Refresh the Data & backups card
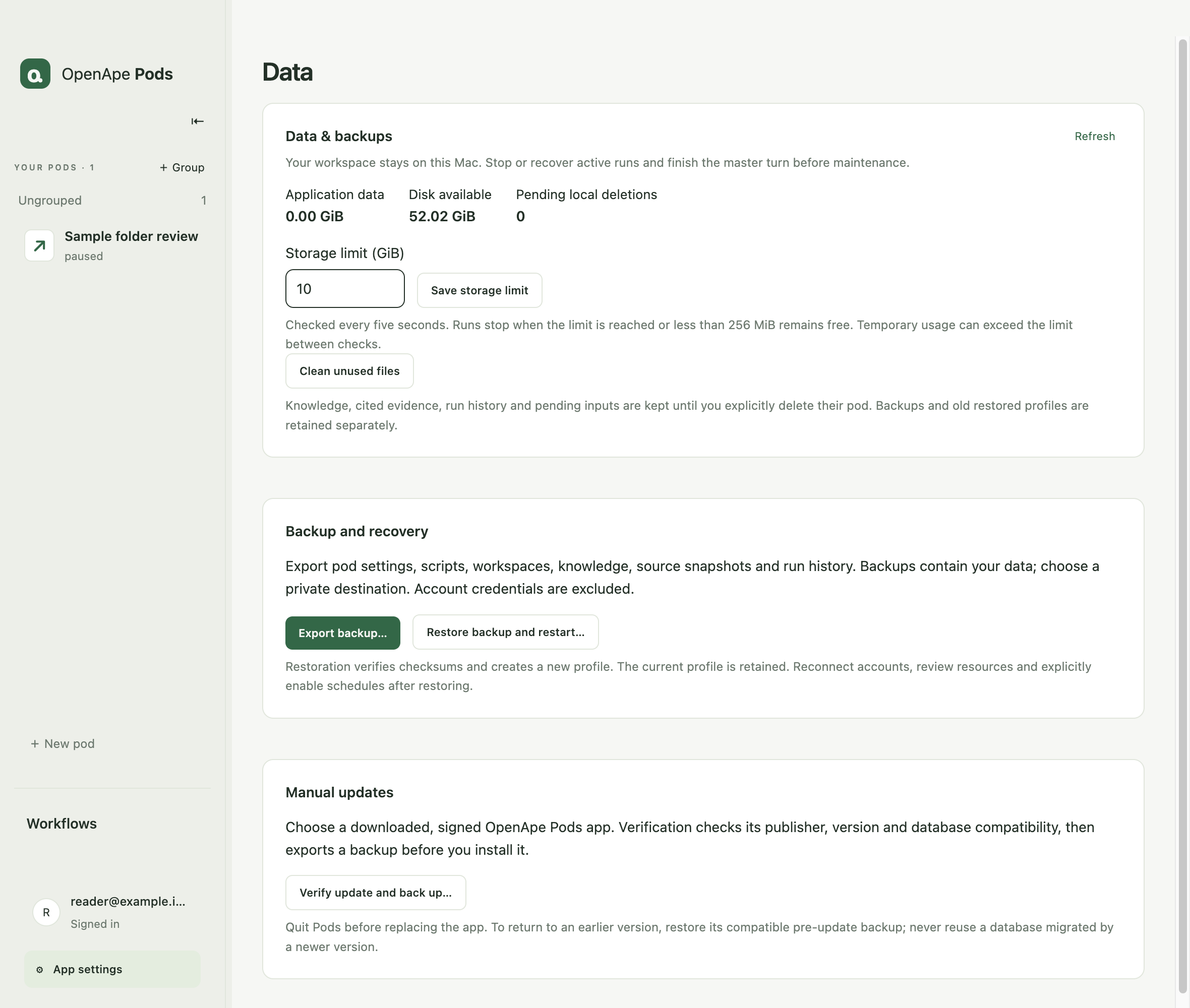The image size is (1190, 1008). coord(1095,136)
